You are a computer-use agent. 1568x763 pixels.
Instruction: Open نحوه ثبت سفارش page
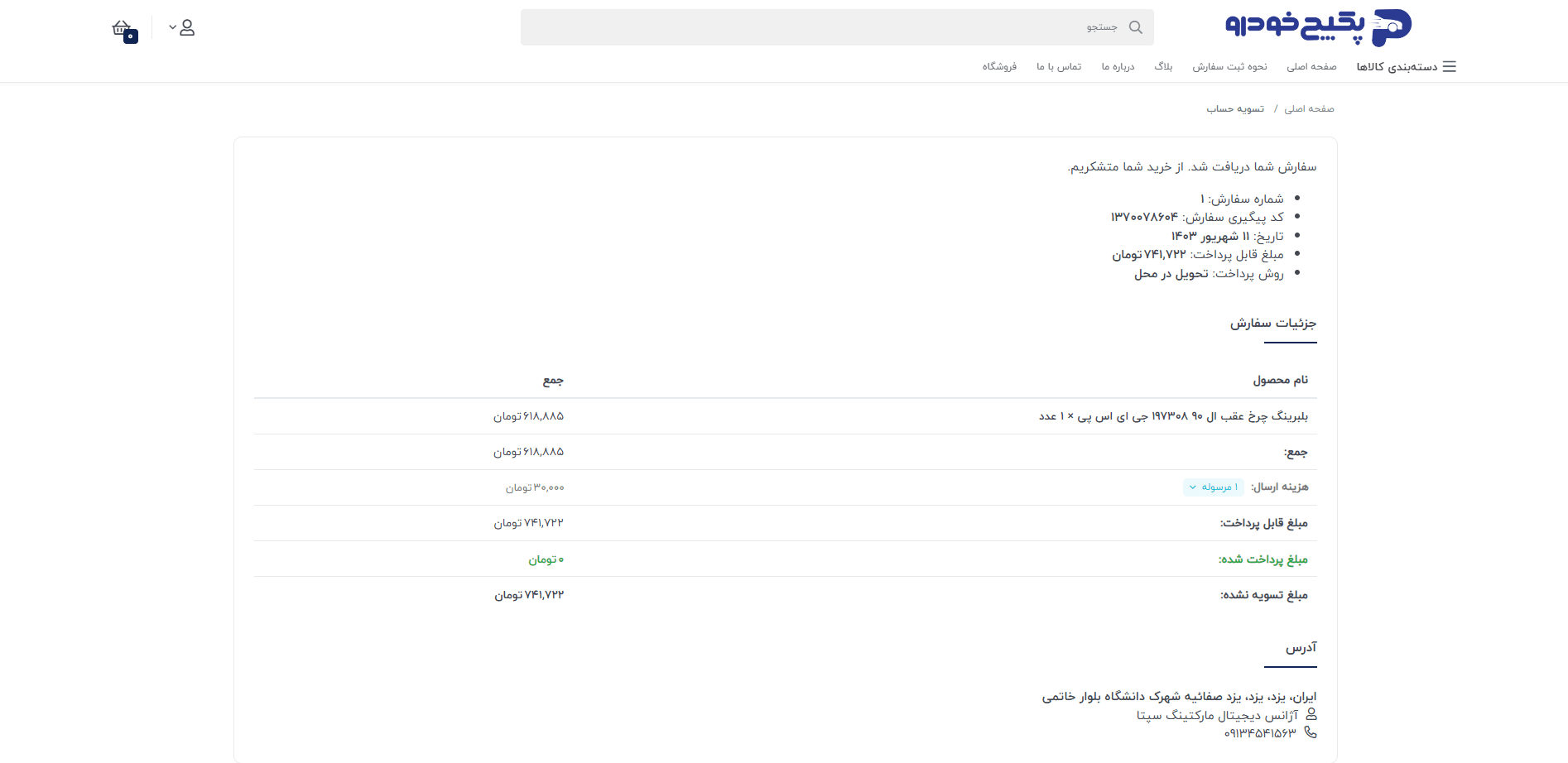(x=1229, y=66)
